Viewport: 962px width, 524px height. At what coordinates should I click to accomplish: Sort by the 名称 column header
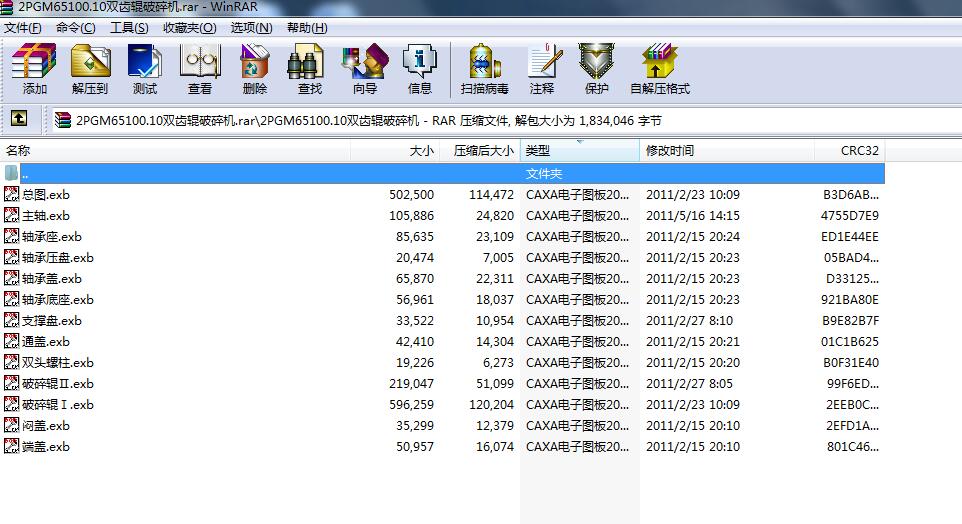pyautogui.click(x=175, y=150)
